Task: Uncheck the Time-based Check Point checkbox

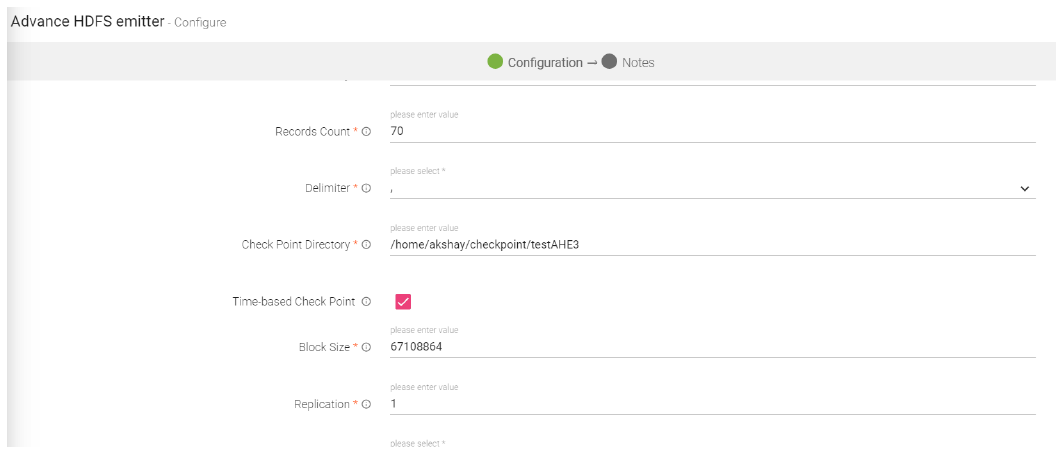Action: click(404, 302)
